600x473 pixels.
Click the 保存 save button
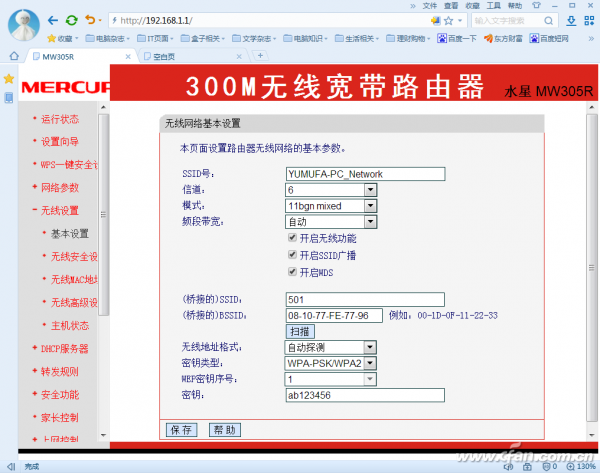point(181,430)
